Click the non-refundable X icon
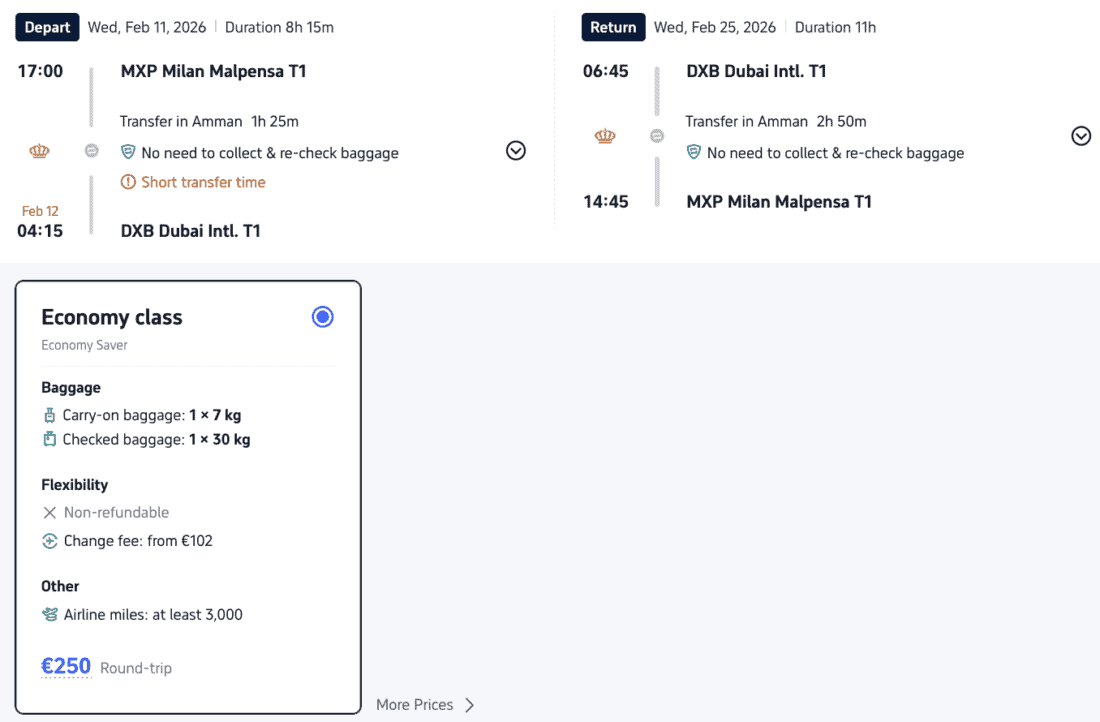Screen dimensions: 1100x722 pyautogui.click(x=50, y=512)
